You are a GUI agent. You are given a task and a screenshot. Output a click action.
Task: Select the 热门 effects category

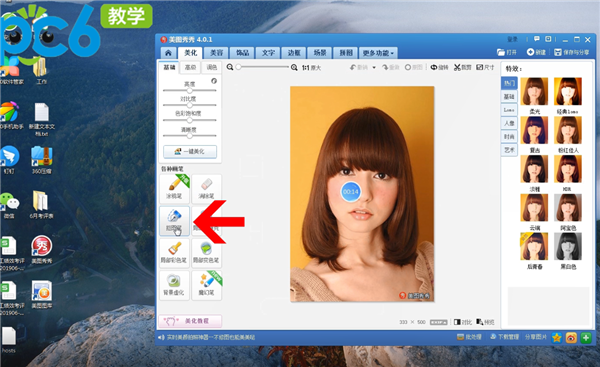509,83
